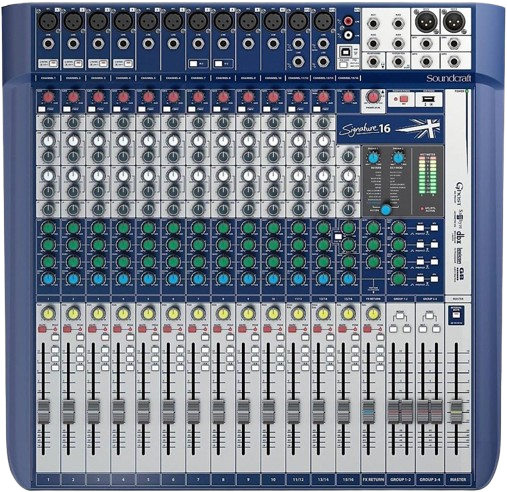Image resolution: width=507 pixels, height=492 pixels.
Task: Mute channel 4 with red button
Action: [117, 329]
